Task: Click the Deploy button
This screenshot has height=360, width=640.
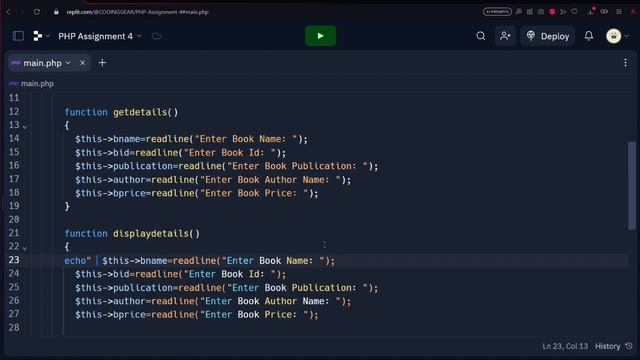Action: click(x=548, y=36)
